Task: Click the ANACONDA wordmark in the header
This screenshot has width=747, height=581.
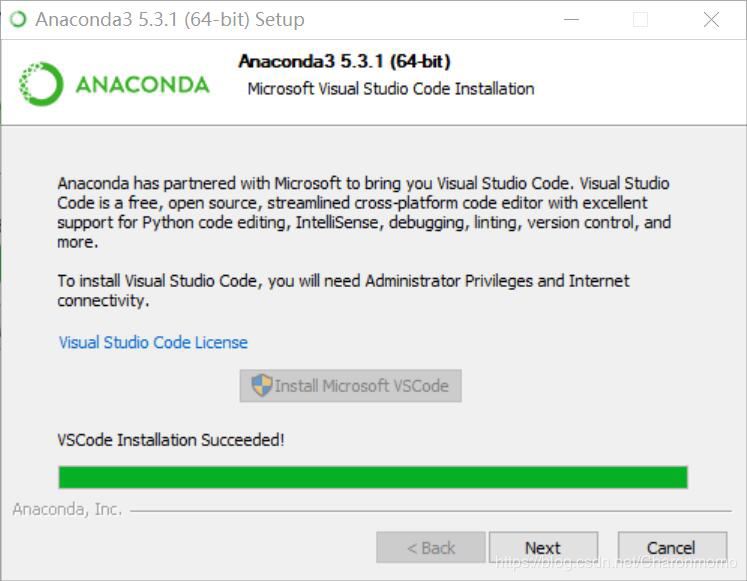Action: coord(142,85)
